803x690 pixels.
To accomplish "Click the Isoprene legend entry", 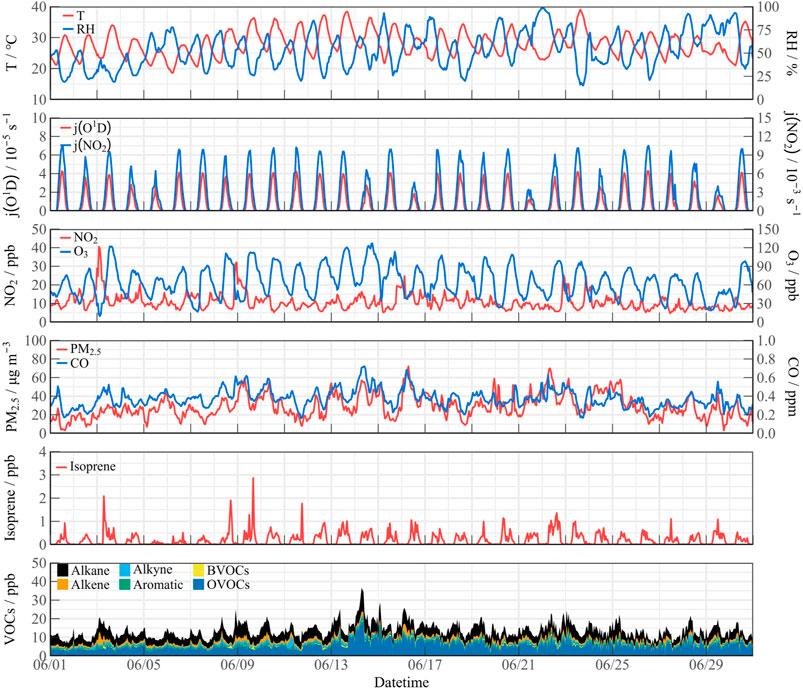I will click(85, 467).
